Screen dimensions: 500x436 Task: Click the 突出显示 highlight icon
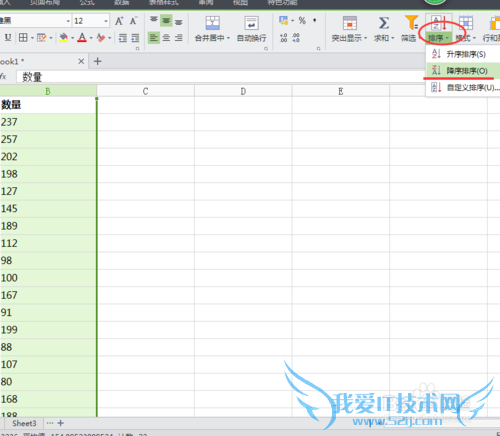click(x=350, y=23)
